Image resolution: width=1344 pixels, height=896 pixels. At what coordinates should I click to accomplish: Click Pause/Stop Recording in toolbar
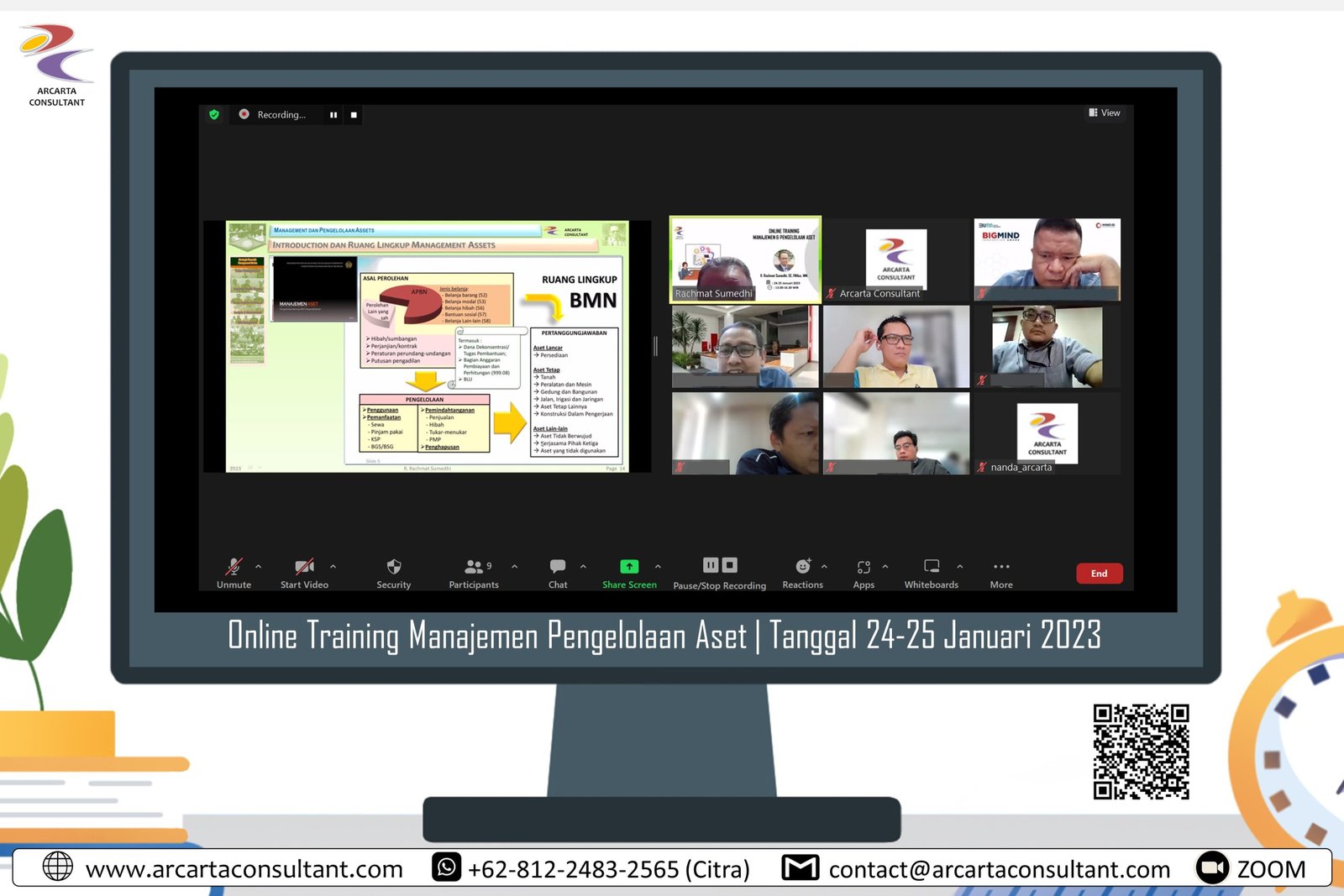coord(719,566)
